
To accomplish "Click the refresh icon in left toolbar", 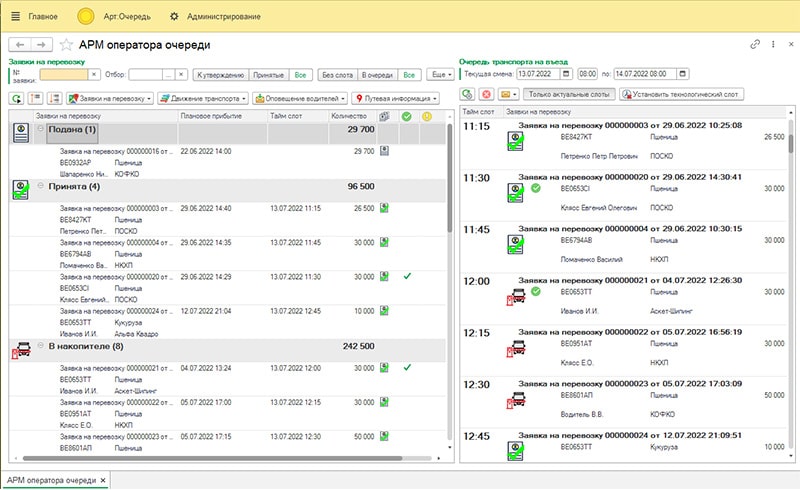I will pos(17,99).
